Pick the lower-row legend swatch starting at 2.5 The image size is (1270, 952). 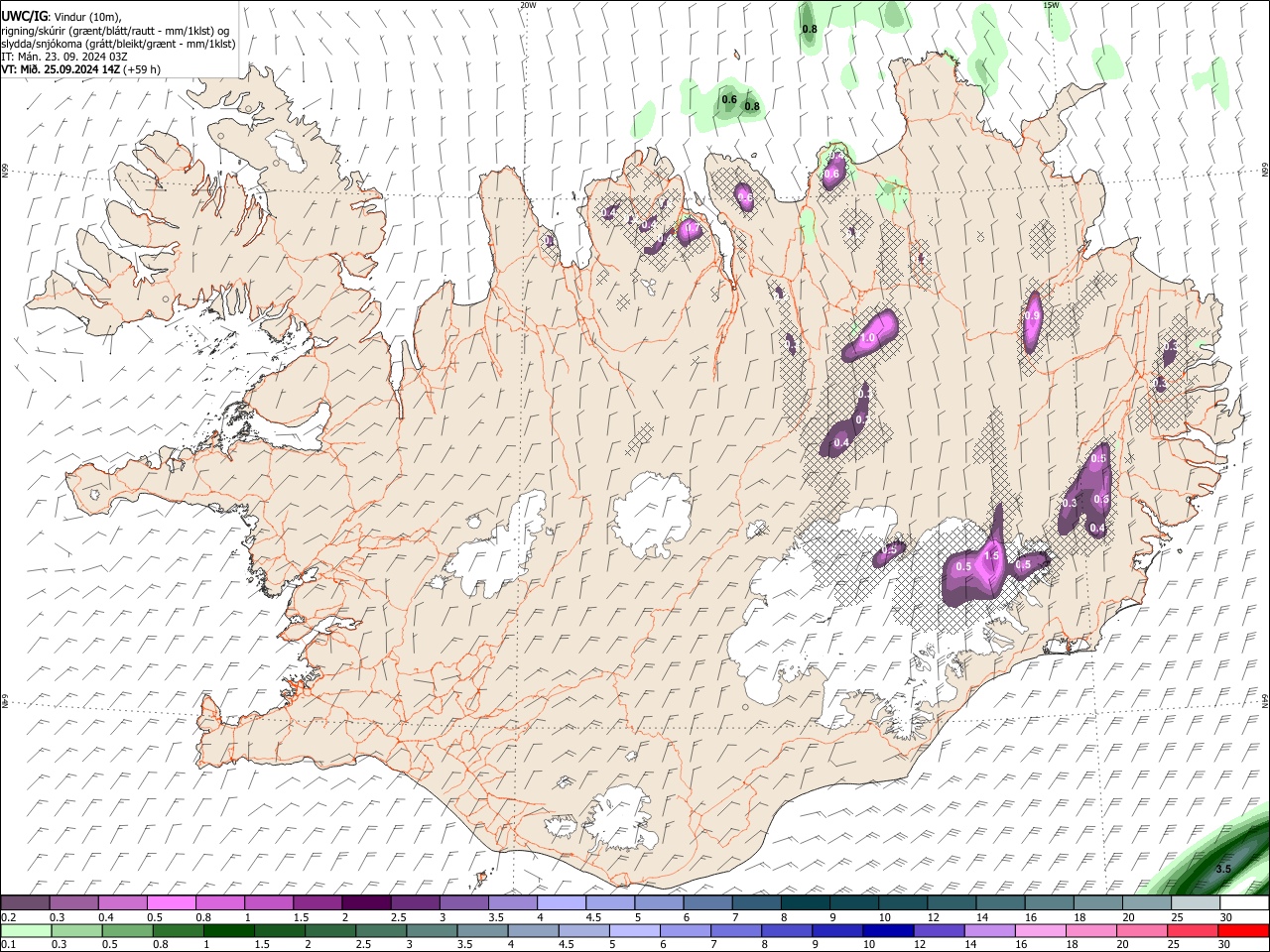[x=380, y=930]
